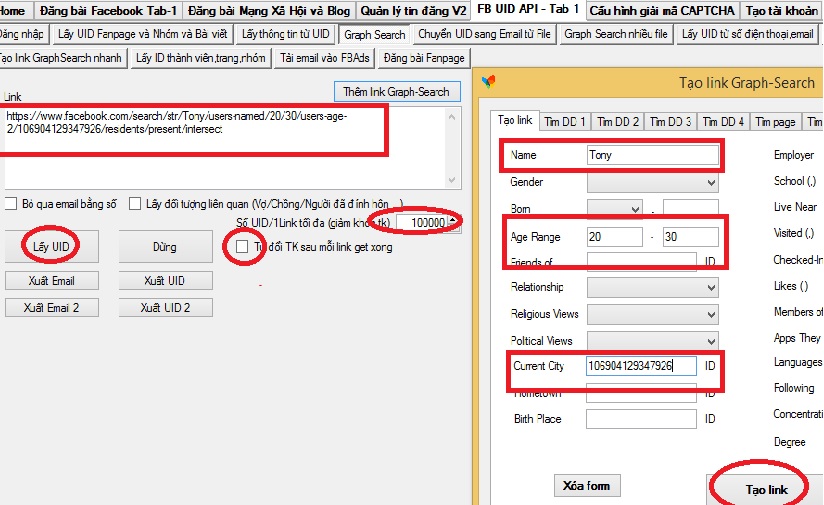
Task: Increase the Số UID/1Link tối đa stepper
Action: [452, 219]
